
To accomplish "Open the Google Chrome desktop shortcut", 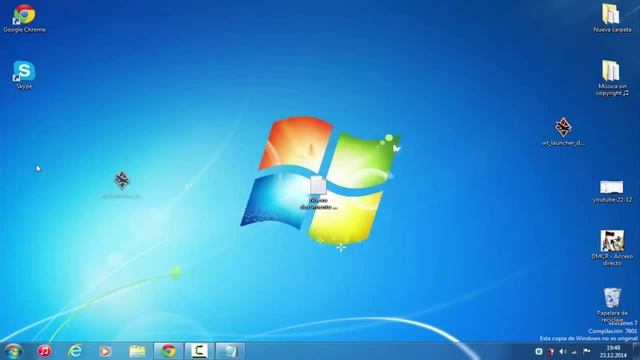I will pos(24,18).
